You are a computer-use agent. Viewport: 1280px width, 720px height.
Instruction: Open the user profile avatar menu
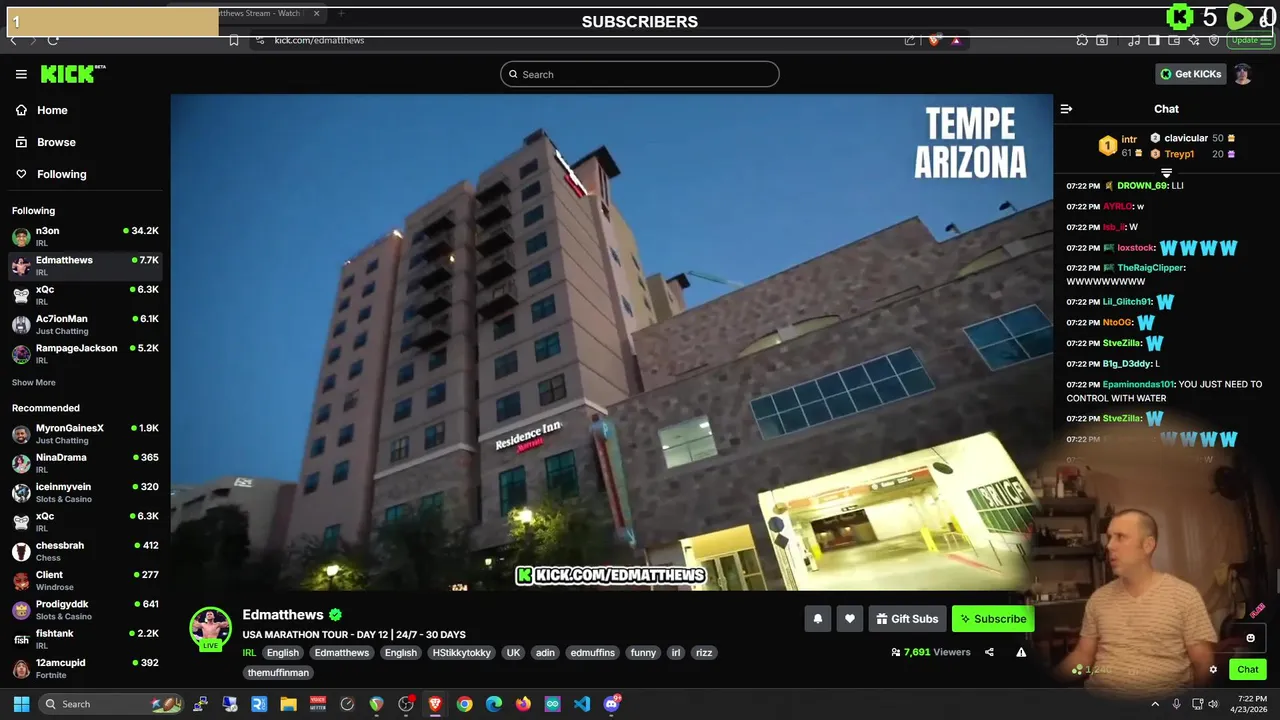tap(1242, 74)
